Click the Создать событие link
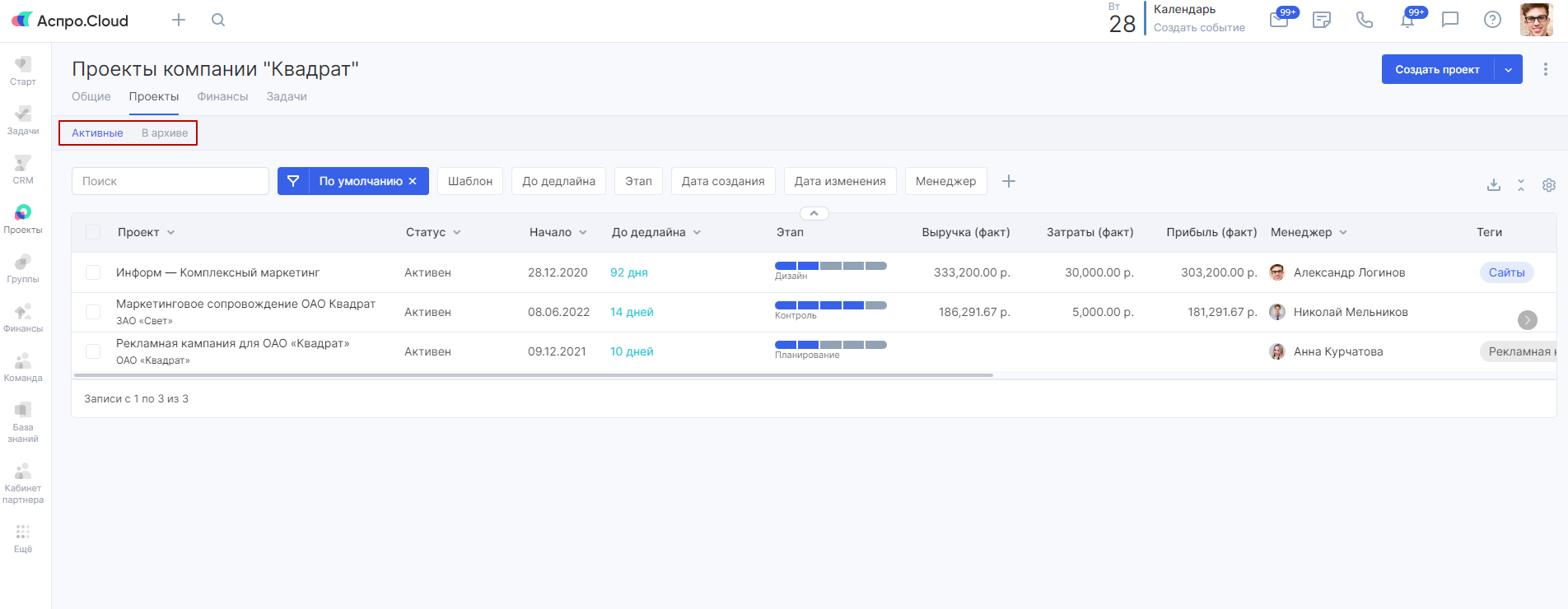Image resolution: width=1568 pixels, height=609 pixels. [x=1199, y=28]
